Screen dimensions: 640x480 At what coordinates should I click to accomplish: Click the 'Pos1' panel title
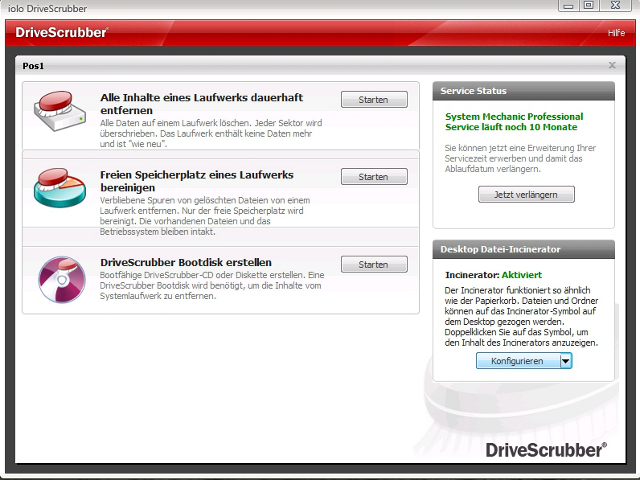[33, 66]
